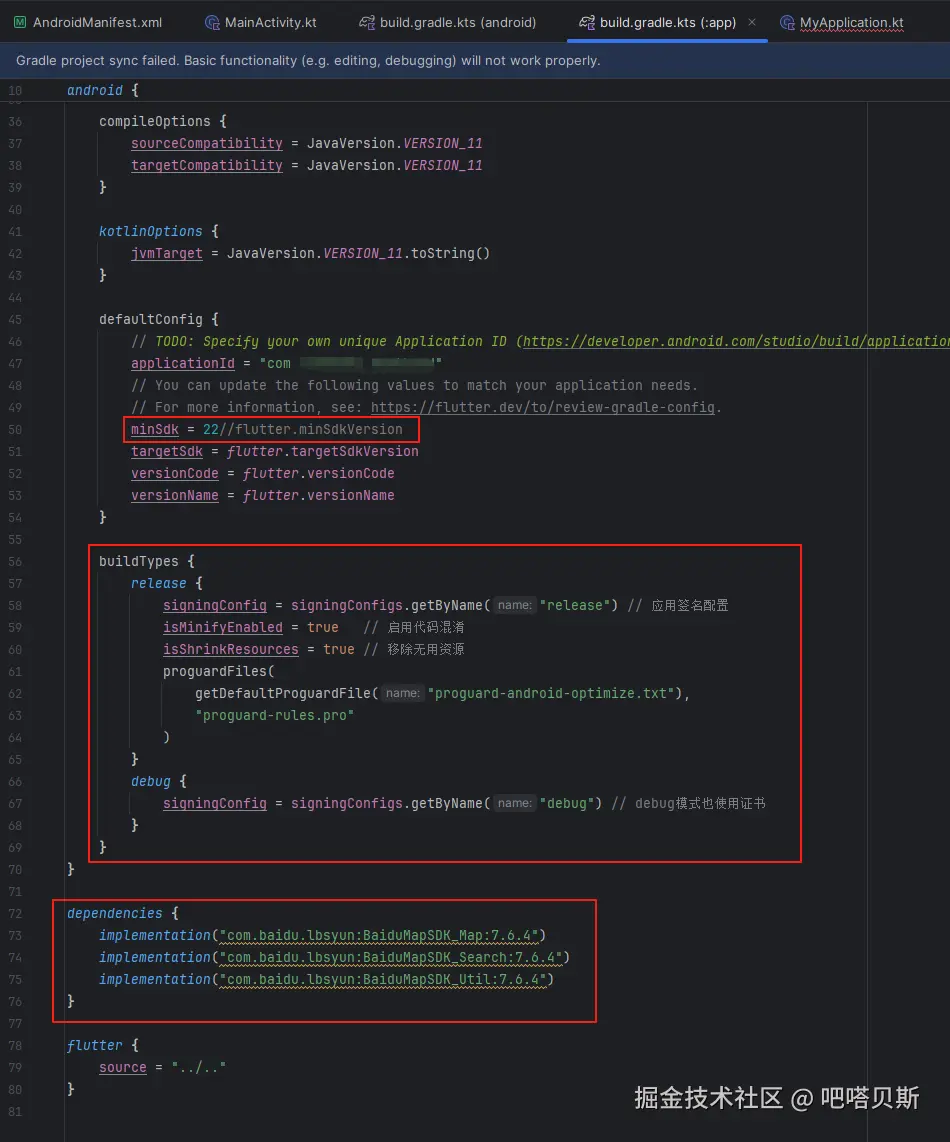Image resolution: width=950 pixels, height=1142 pixels.
Task: Click 'source' on line 79
Action: pos(123,1067)
